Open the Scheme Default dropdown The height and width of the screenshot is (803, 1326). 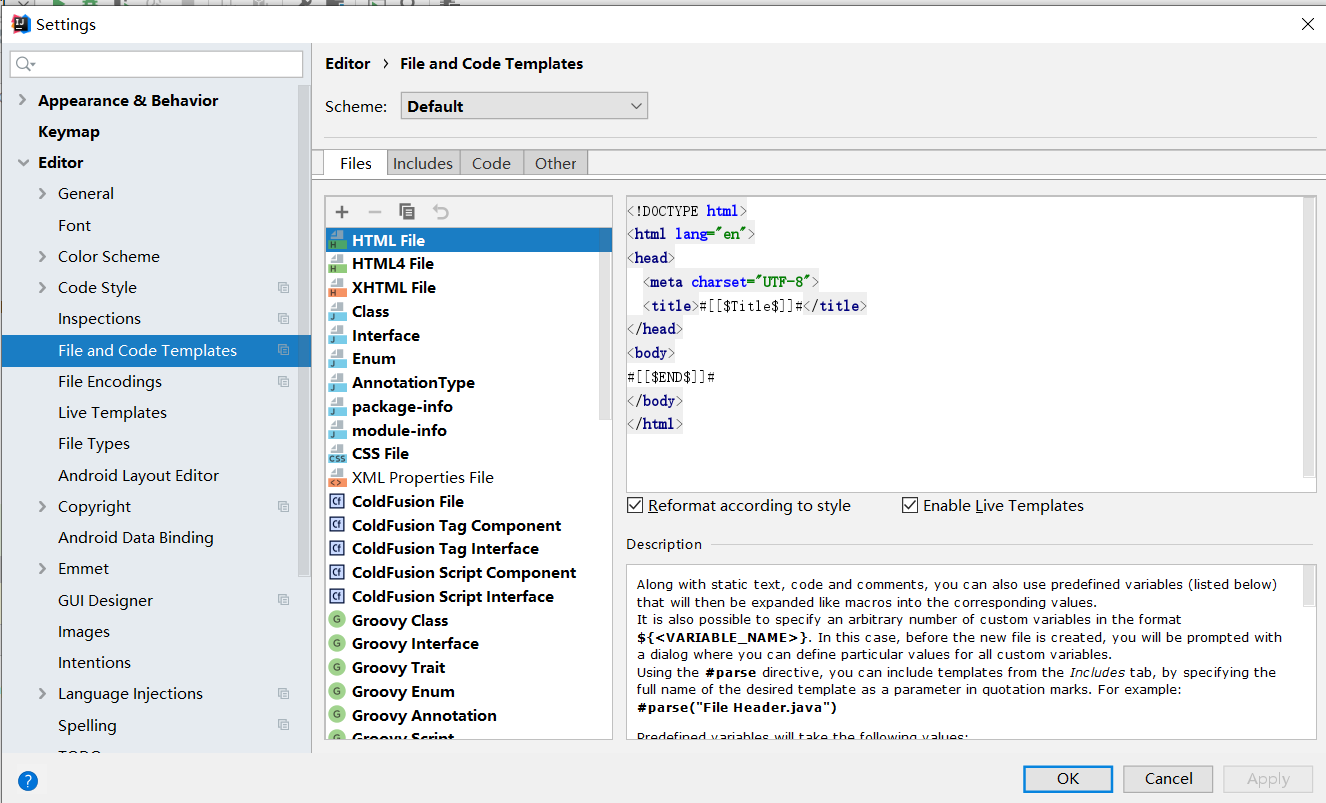click(x=524, y=106)
